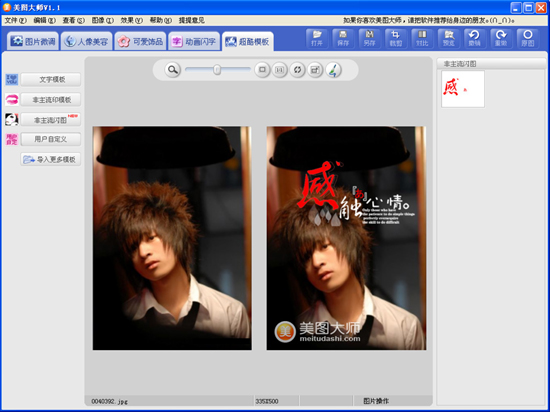The width and height of the screenshot is (550, 412).
Task: Click the pink lips icon
Action: pos(12,100)
